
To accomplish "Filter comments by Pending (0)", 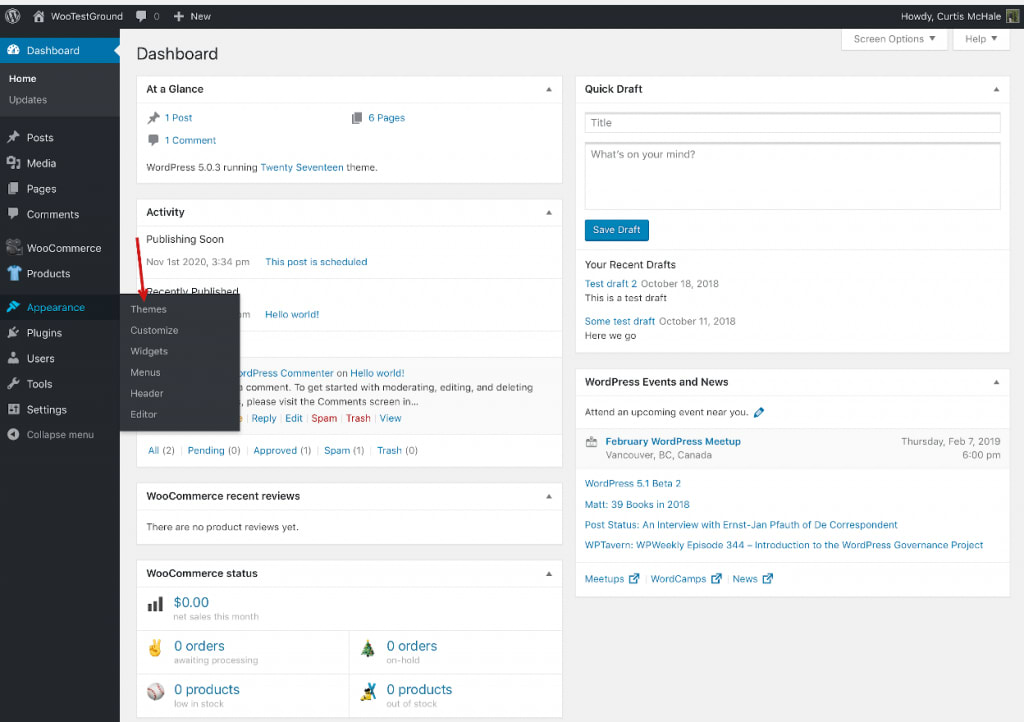I will tap(214, 450).
